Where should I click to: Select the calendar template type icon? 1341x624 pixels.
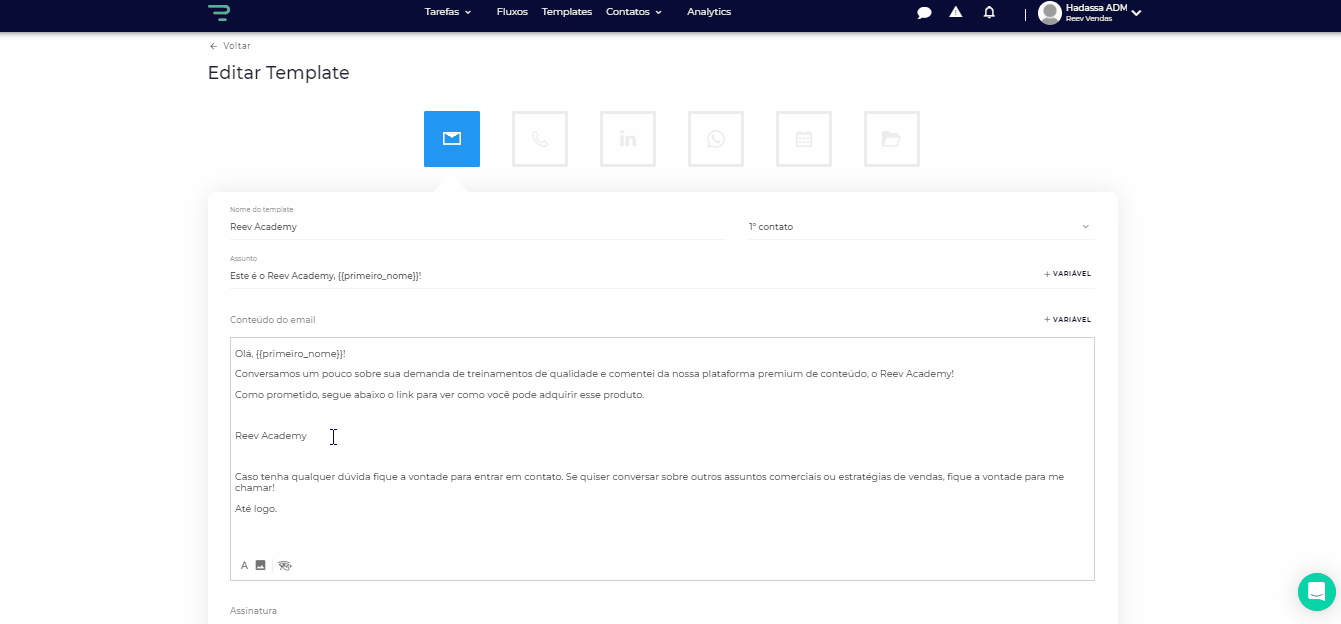tap(804, 139)
